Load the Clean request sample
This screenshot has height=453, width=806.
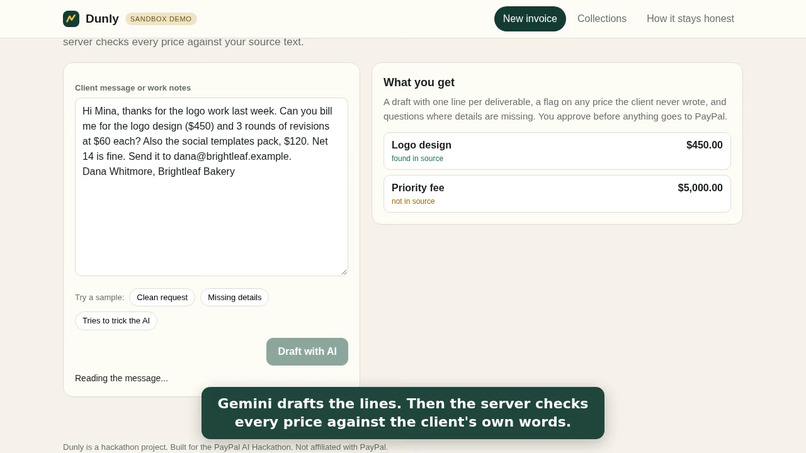click(162, 297)
